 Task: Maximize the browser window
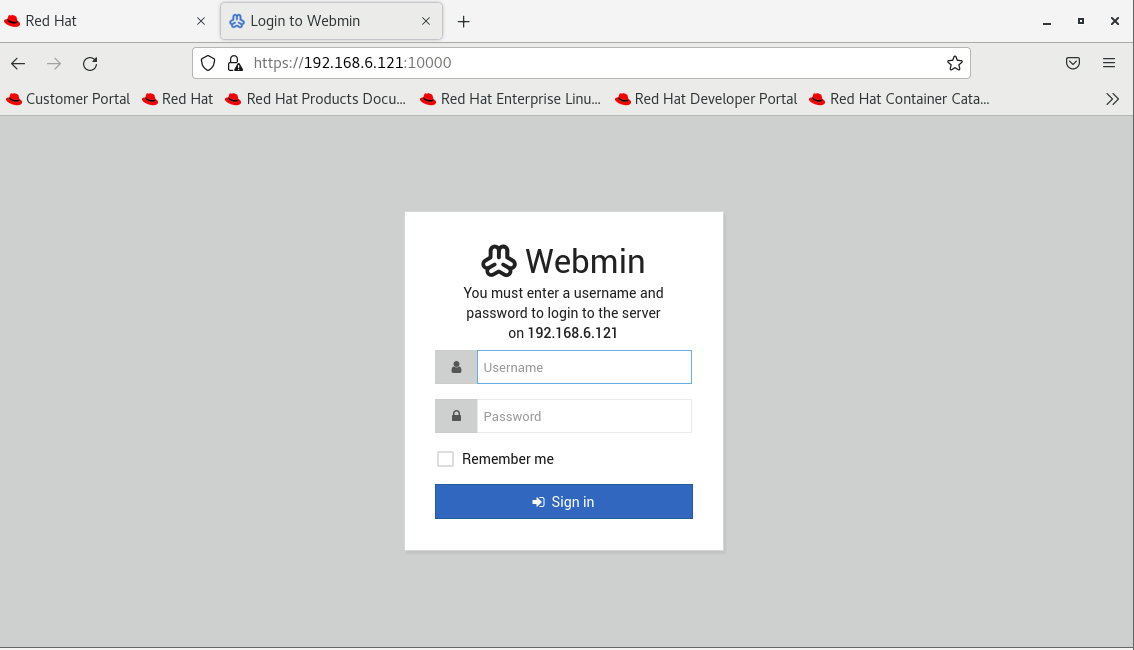1080,22
